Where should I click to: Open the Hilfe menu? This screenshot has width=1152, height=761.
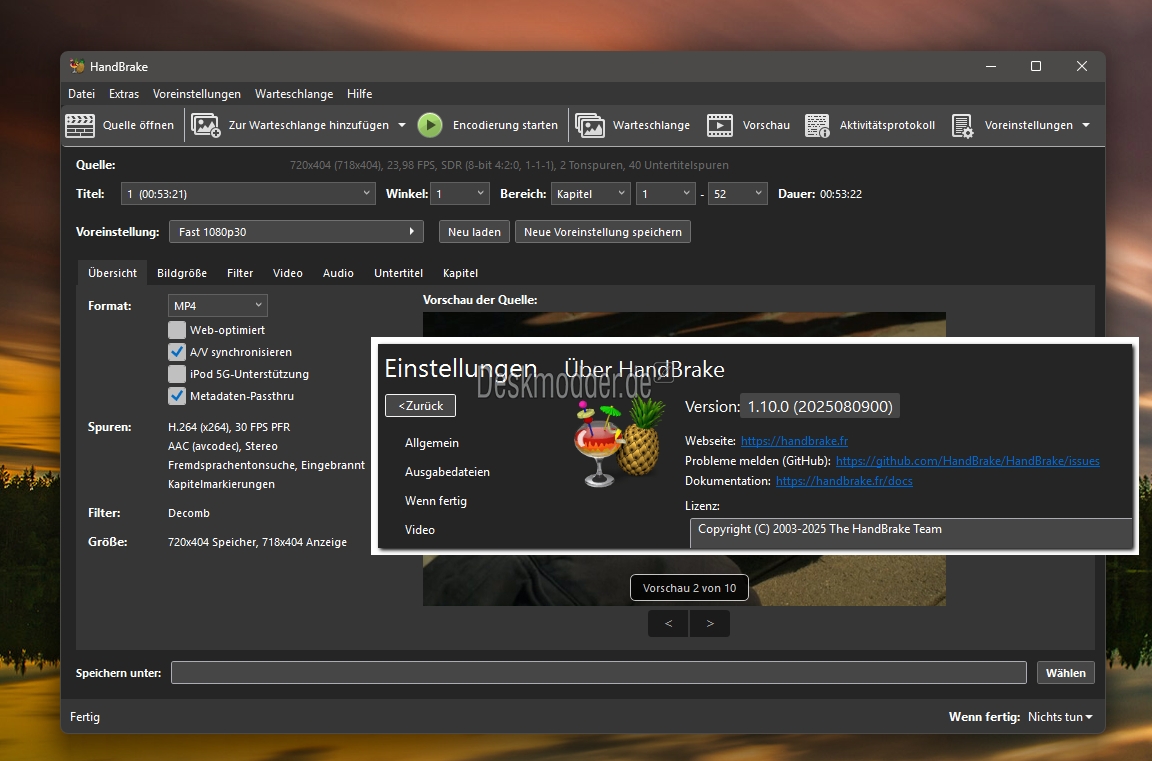[x=359, y=94]
